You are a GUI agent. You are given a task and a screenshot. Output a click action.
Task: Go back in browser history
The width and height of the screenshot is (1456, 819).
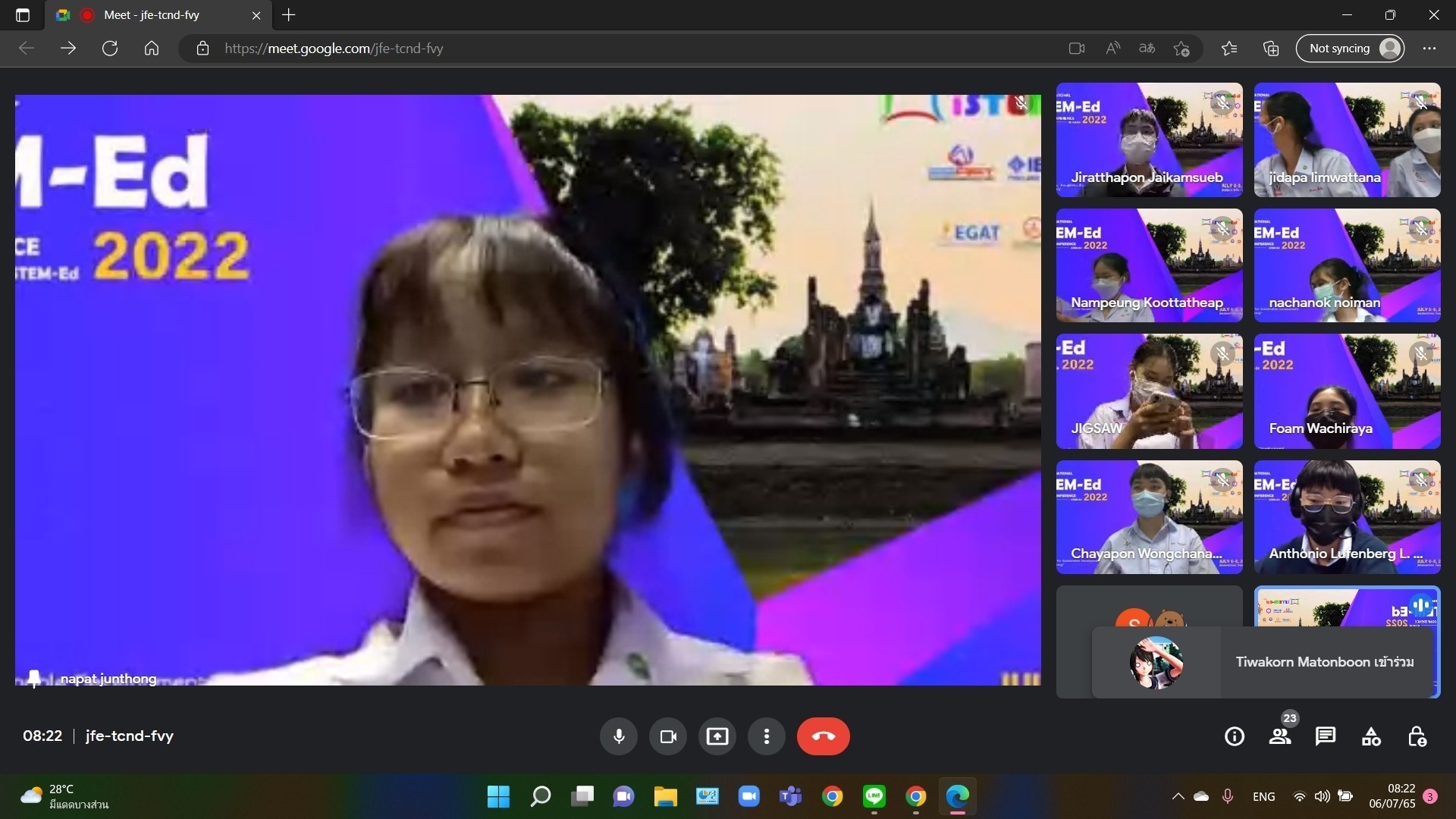tap(27, 49)
